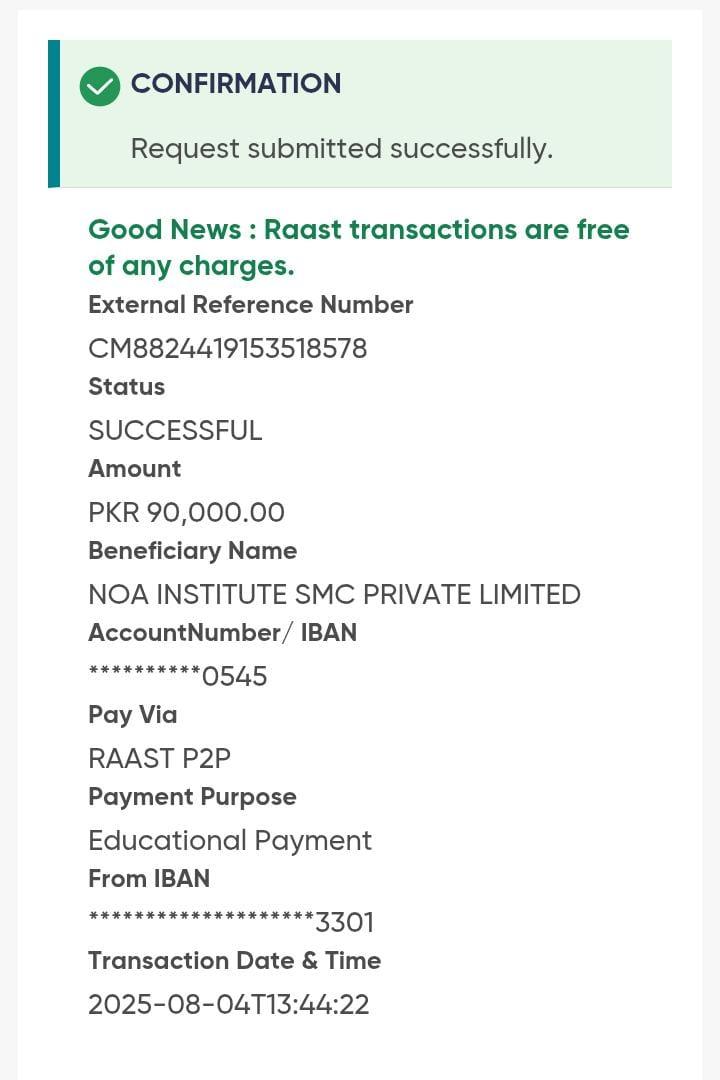Tap the SUCCESSFUL status value
720x1080 pixels.
click(x=175, y=430)
